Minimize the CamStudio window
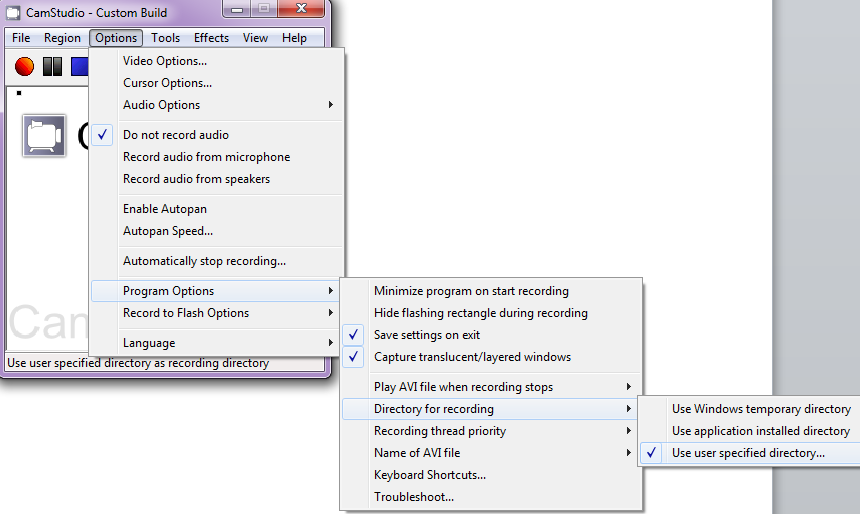Image resolution: width=860 pixels, height=514 pixels. 237,9
